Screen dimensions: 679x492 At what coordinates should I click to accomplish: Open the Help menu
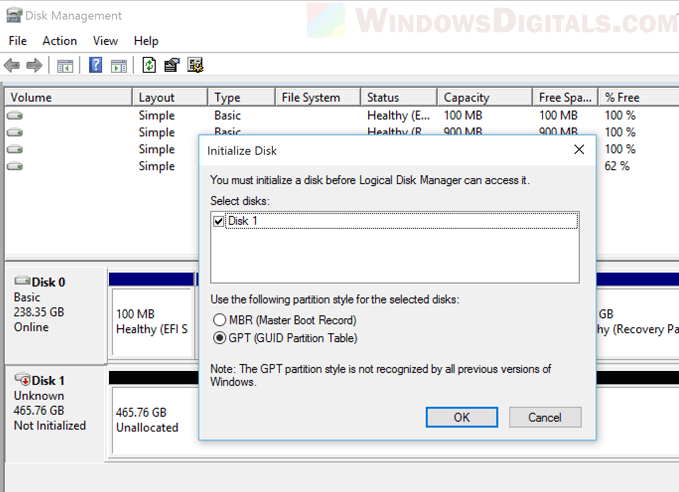click(146, 41)
